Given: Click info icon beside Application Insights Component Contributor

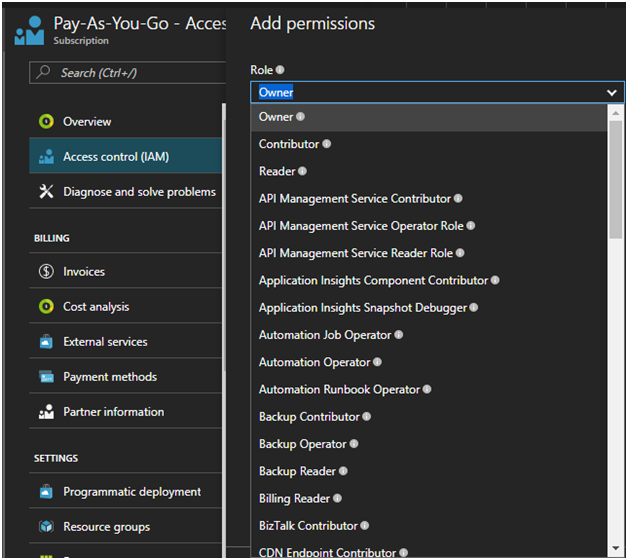Looking at the screenshot, I should (x=495, y=280).
